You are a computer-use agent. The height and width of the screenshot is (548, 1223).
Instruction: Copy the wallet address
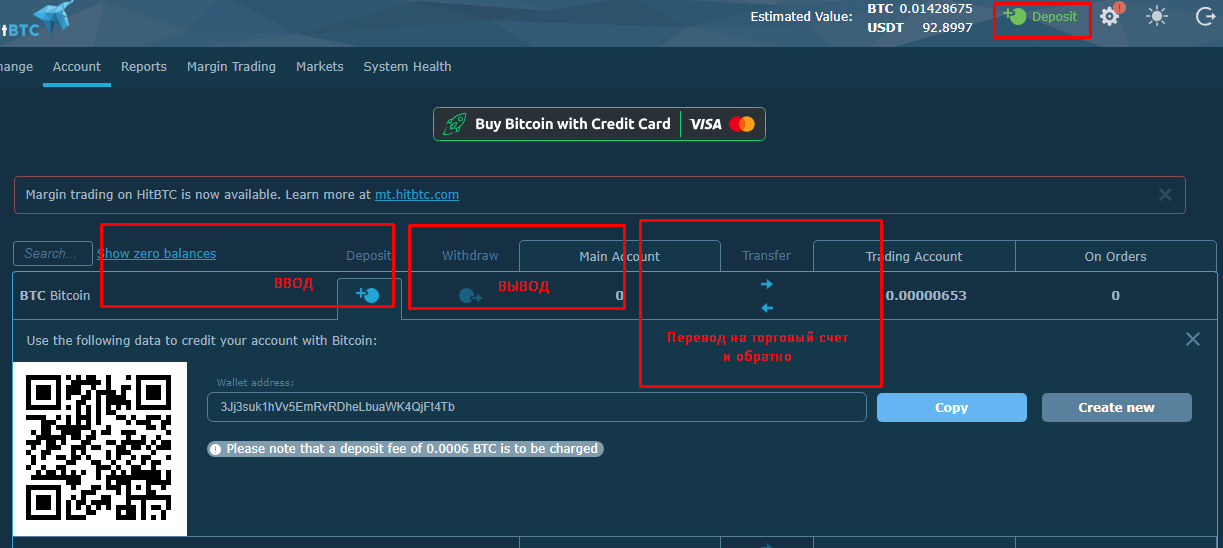pyautogui.click(x=952, y=407)
